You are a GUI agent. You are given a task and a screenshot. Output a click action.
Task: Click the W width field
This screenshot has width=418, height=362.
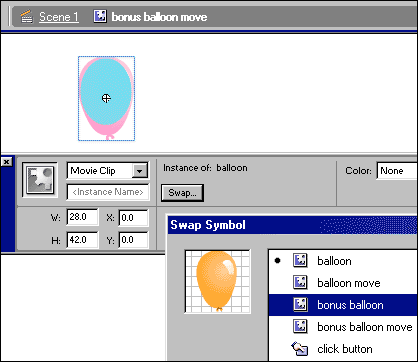click(x=82, y=217)
